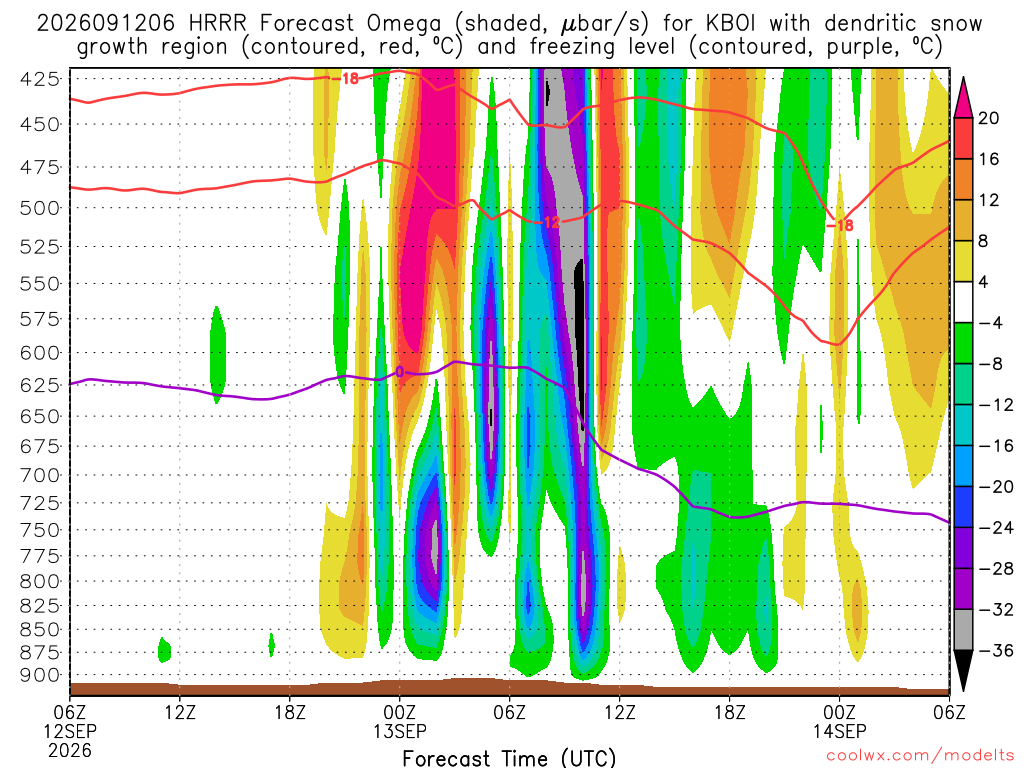Click the Forecast Time (UTC) axis title
Image resolution: width=1024 pixels, height=768 pixels.
[x=509, y=758]
